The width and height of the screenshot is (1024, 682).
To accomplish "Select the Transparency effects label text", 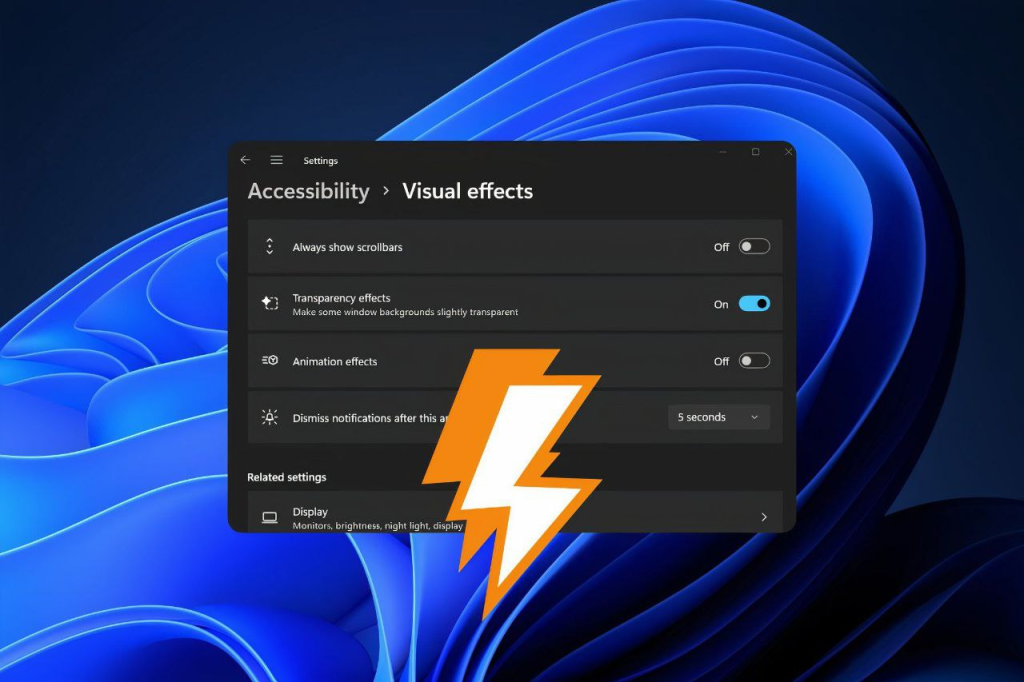I will [341, 298].
